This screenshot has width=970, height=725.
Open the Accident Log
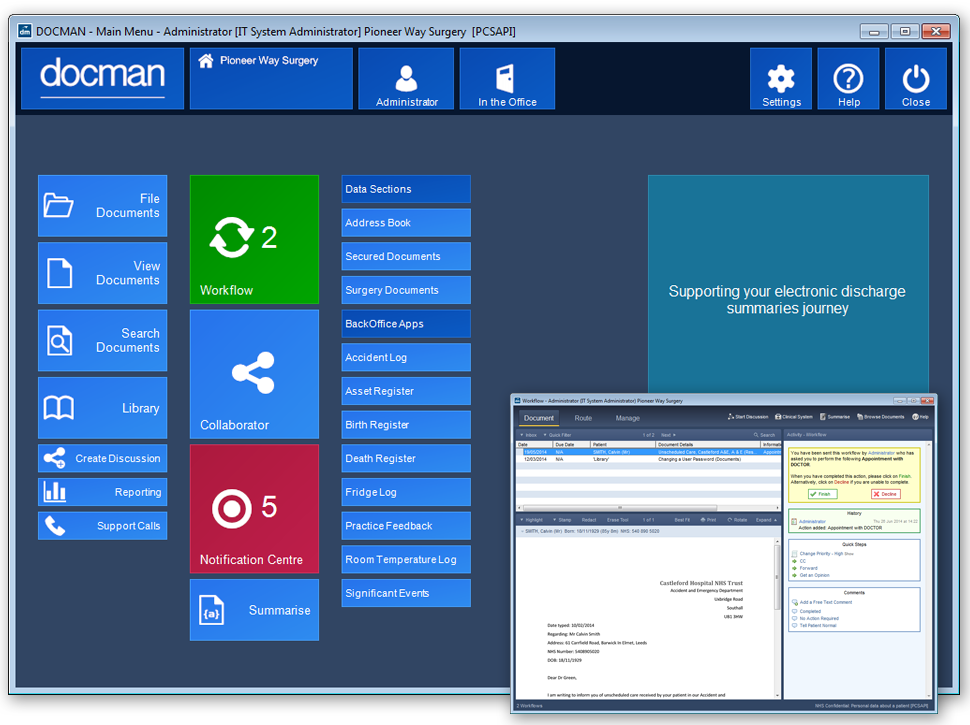tap(406, 358)
